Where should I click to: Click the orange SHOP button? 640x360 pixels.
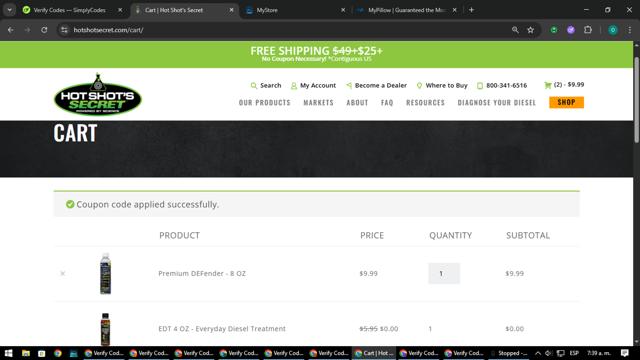point(567,102)
